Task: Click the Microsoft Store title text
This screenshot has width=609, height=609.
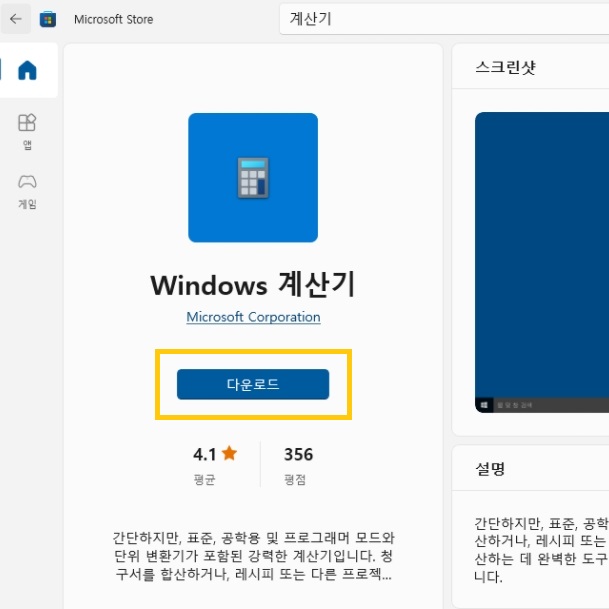Action: 113,19
